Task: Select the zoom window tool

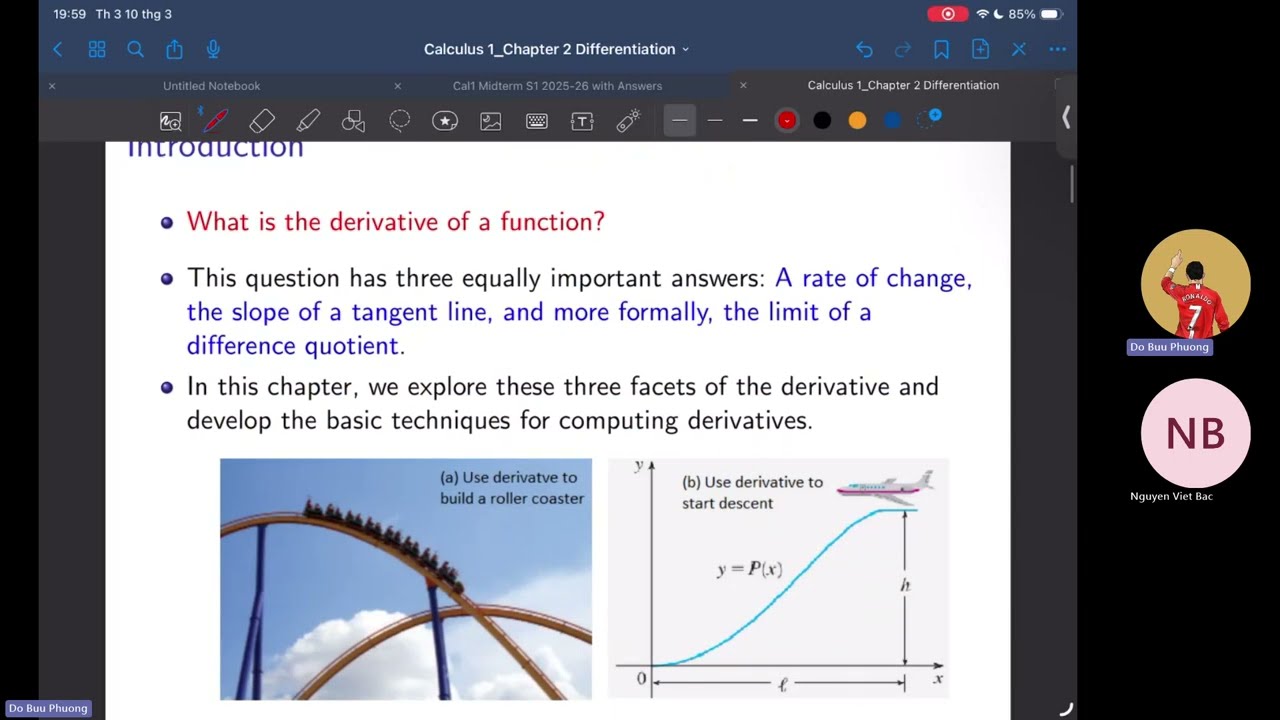Action: point(170,121)
